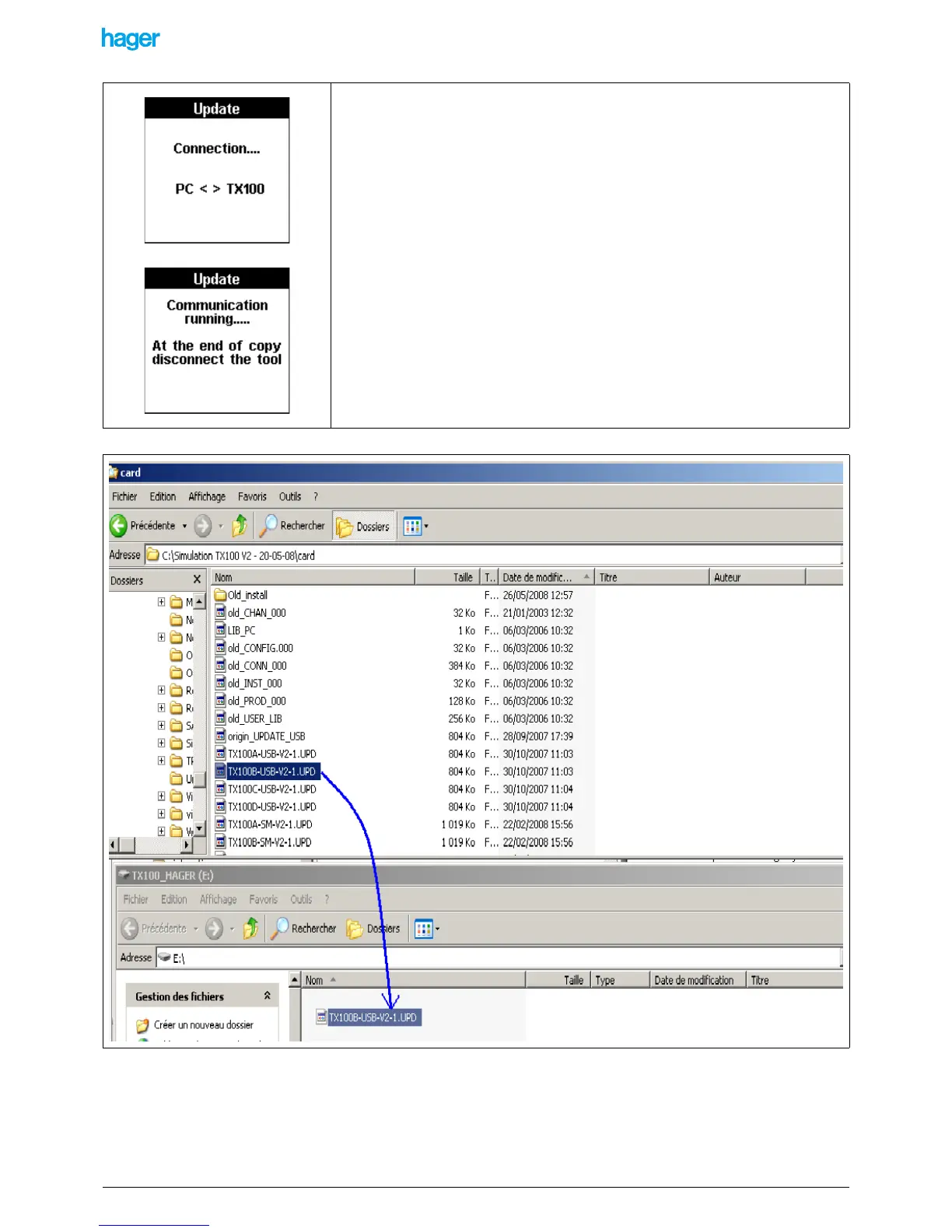The image size is (952, 1232).
Task: Open the forward-history dropdown arrow in card window
Action: pos(220,527)
